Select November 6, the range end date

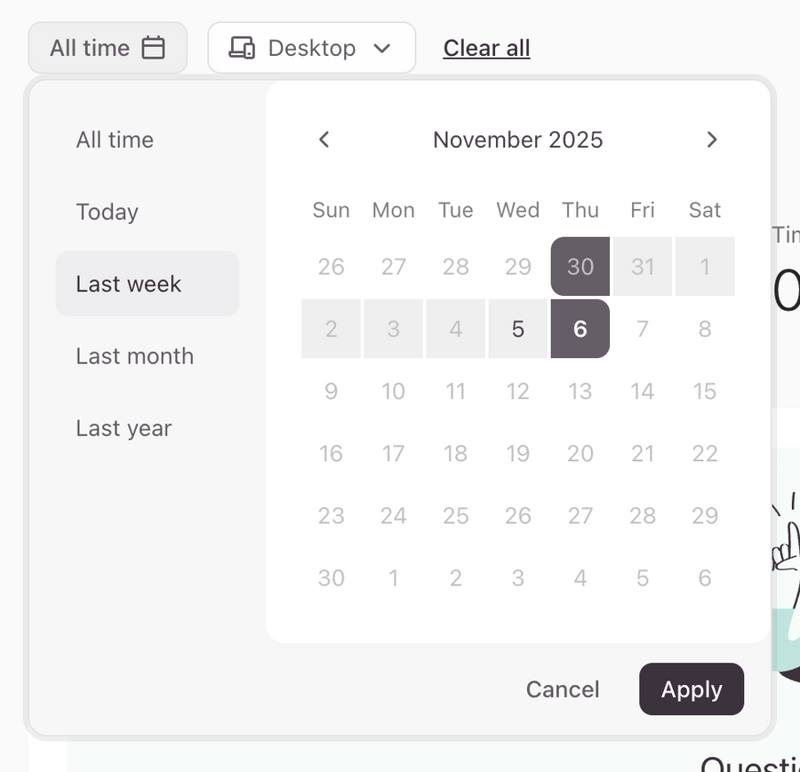point(580,329)
